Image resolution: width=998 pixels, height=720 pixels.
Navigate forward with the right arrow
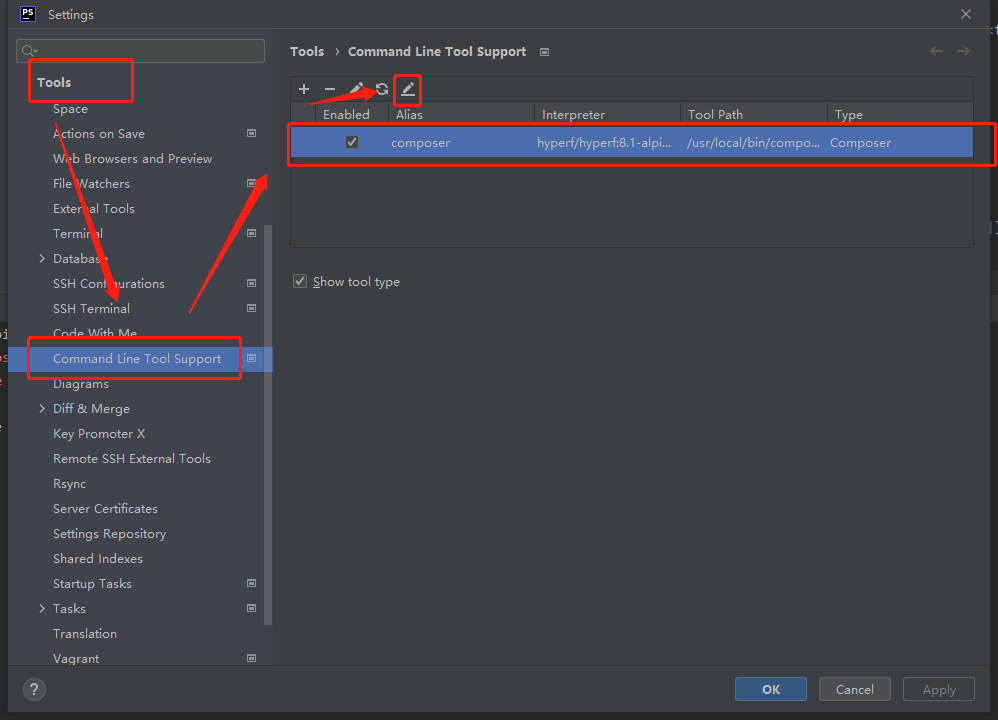[963, 52]
